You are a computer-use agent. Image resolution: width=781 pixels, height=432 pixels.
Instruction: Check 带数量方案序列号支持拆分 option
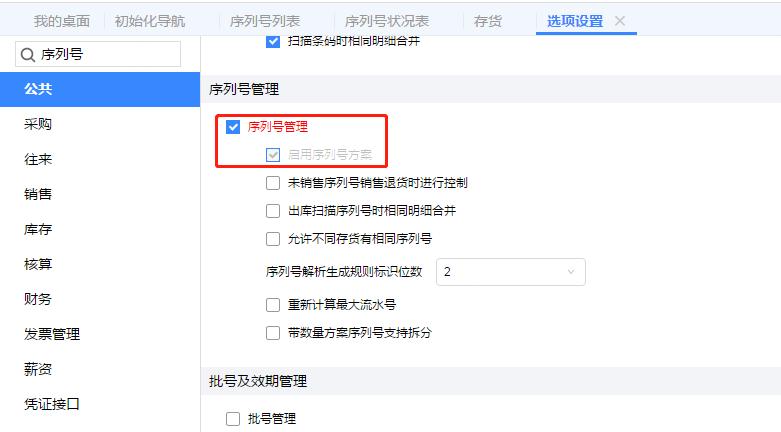coord(273,333)
